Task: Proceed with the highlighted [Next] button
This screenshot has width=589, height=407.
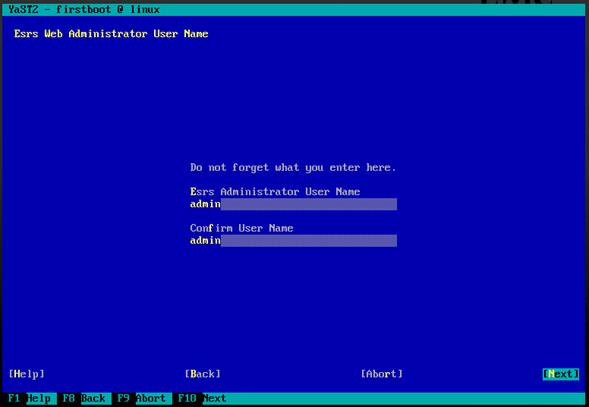Action: tap(561, 374)
